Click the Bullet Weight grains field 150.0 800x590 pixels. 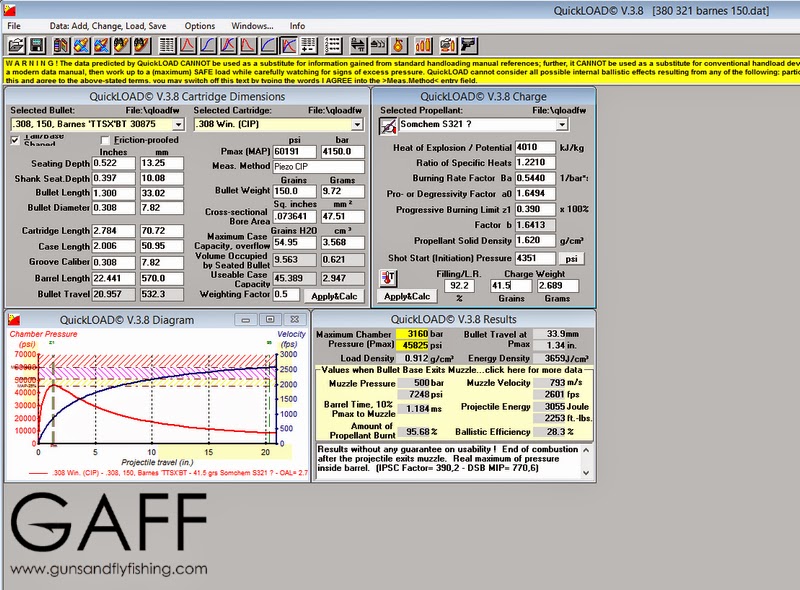click(294, 191)
